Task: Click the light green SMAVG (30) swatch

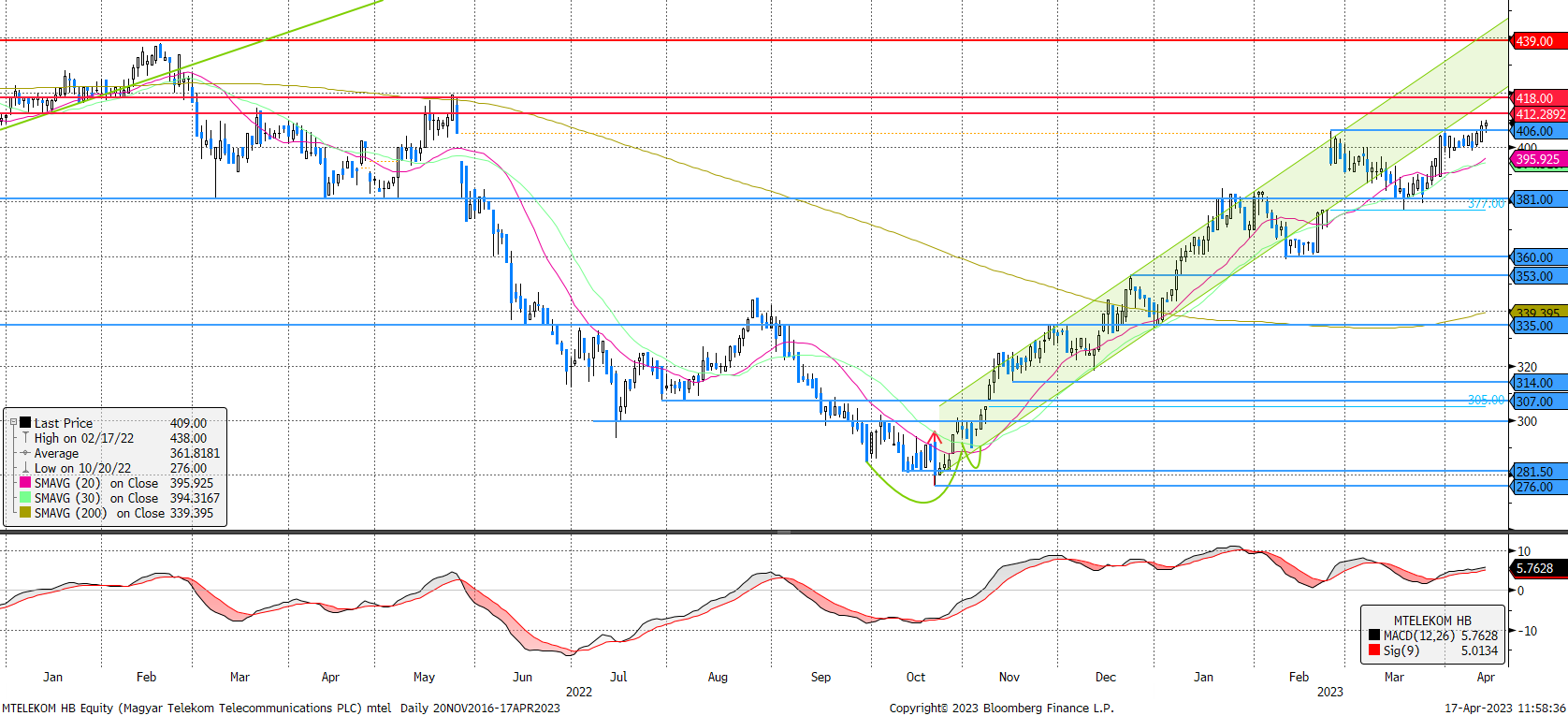Action: pyautogui.click(x=25, y=498)
